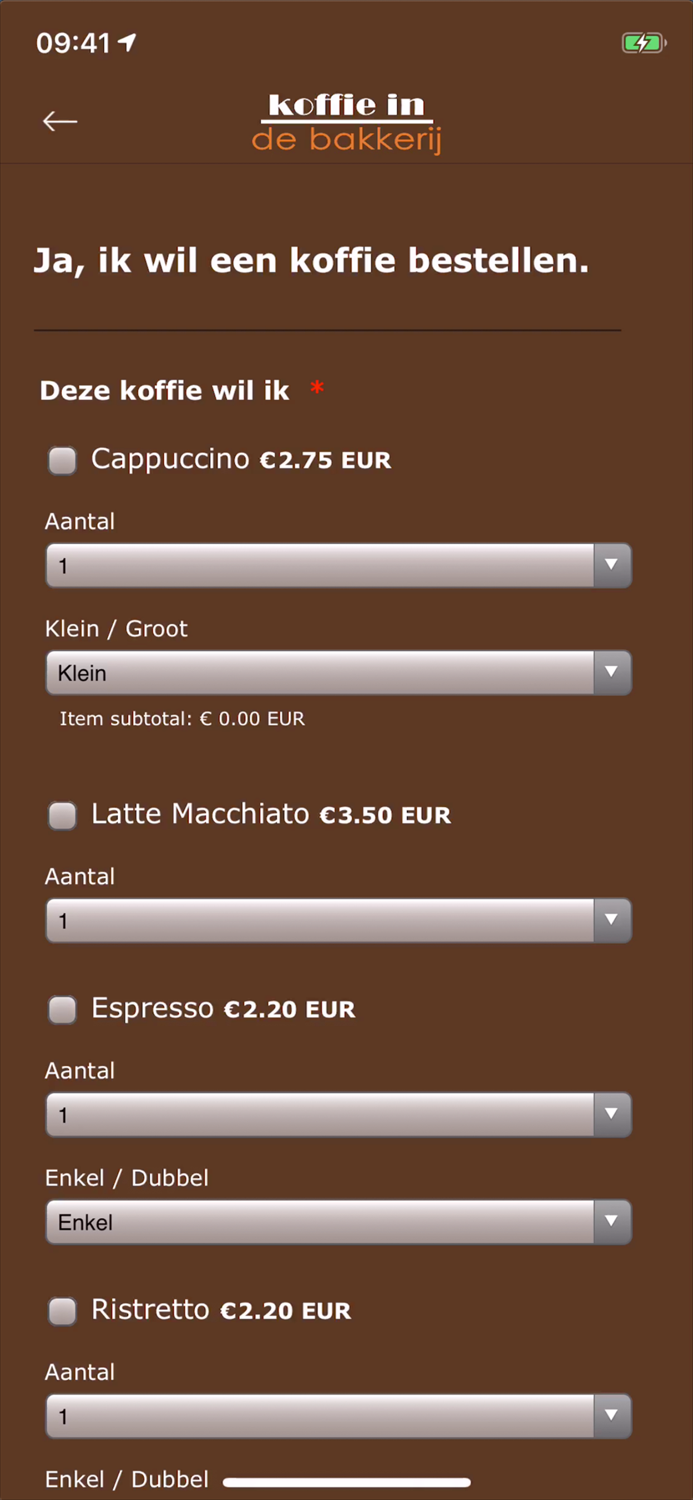Click the Cappuccino Aantal dropdown arrow icon
Viewport: 693px width, 1500px height.
611,565
